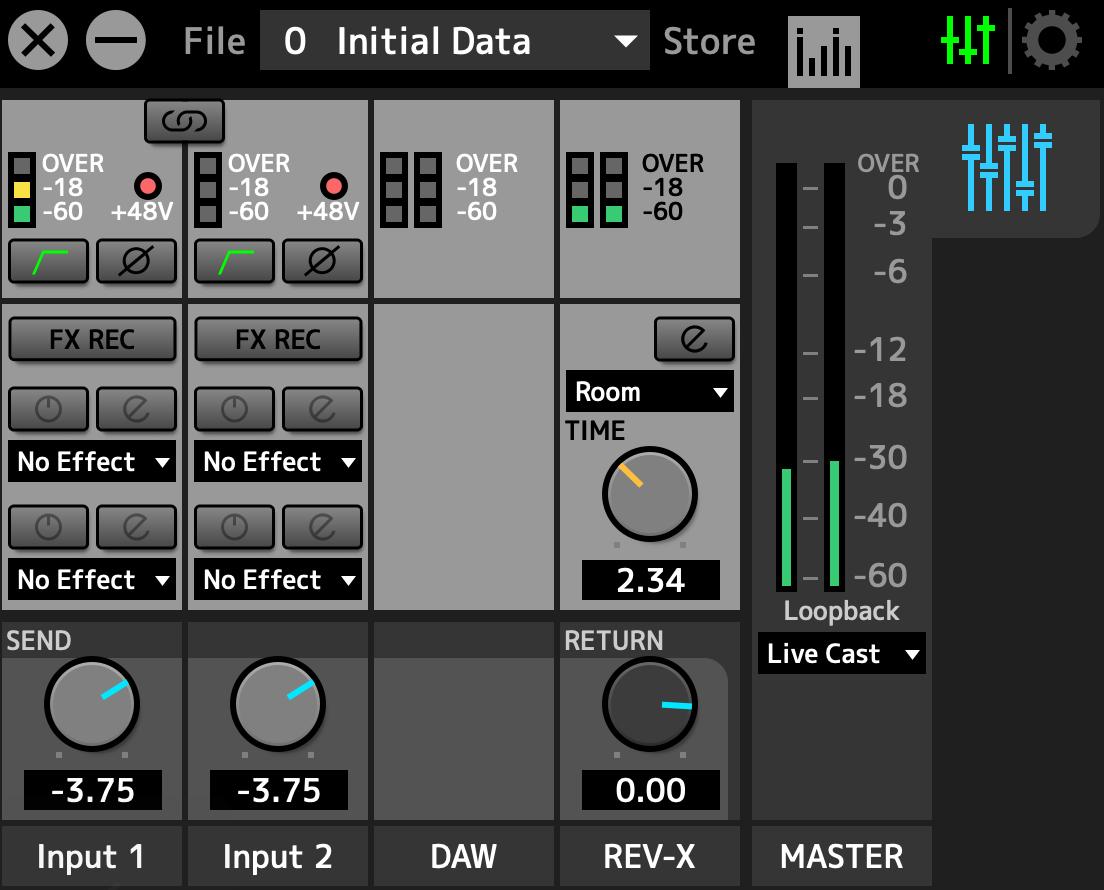Viewport: 1104px width, 890px height.
Task: Enable FX REC on Input 2
Action: [x=278, y=339]
